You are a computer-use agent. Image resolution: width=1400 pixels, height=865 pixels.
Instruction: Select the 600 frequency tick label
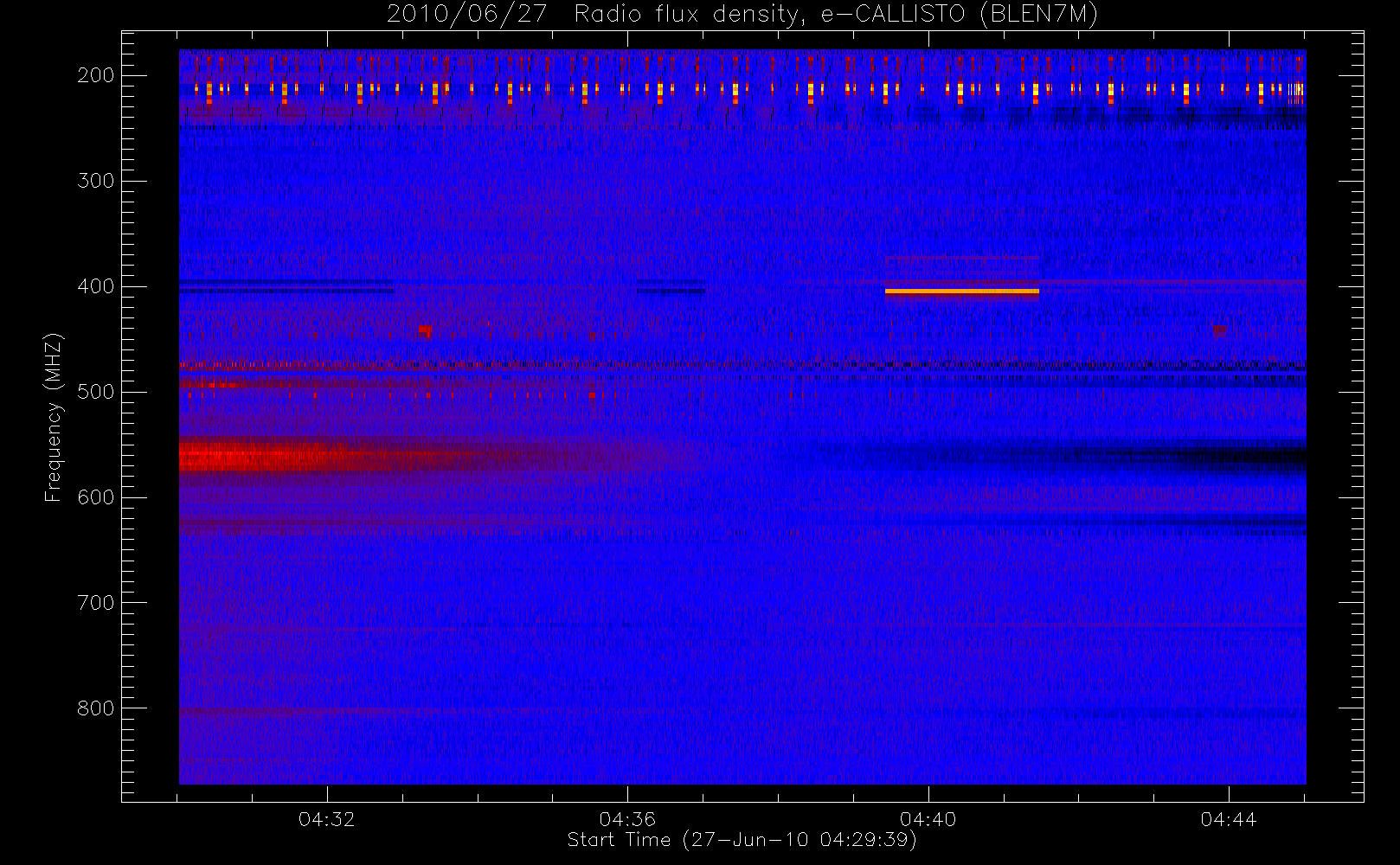click(x=96, y=497)
